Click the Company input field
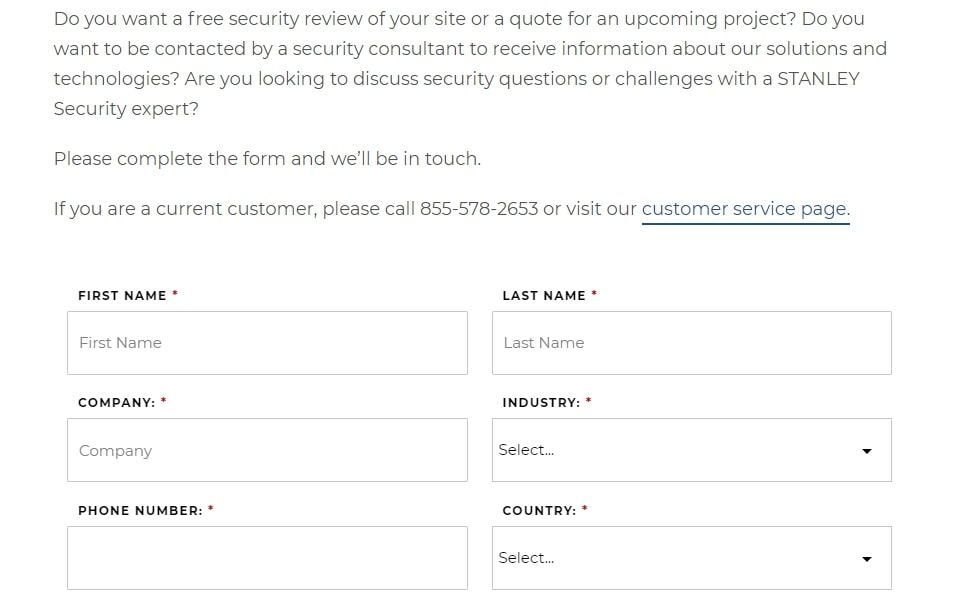 (267, 450)
